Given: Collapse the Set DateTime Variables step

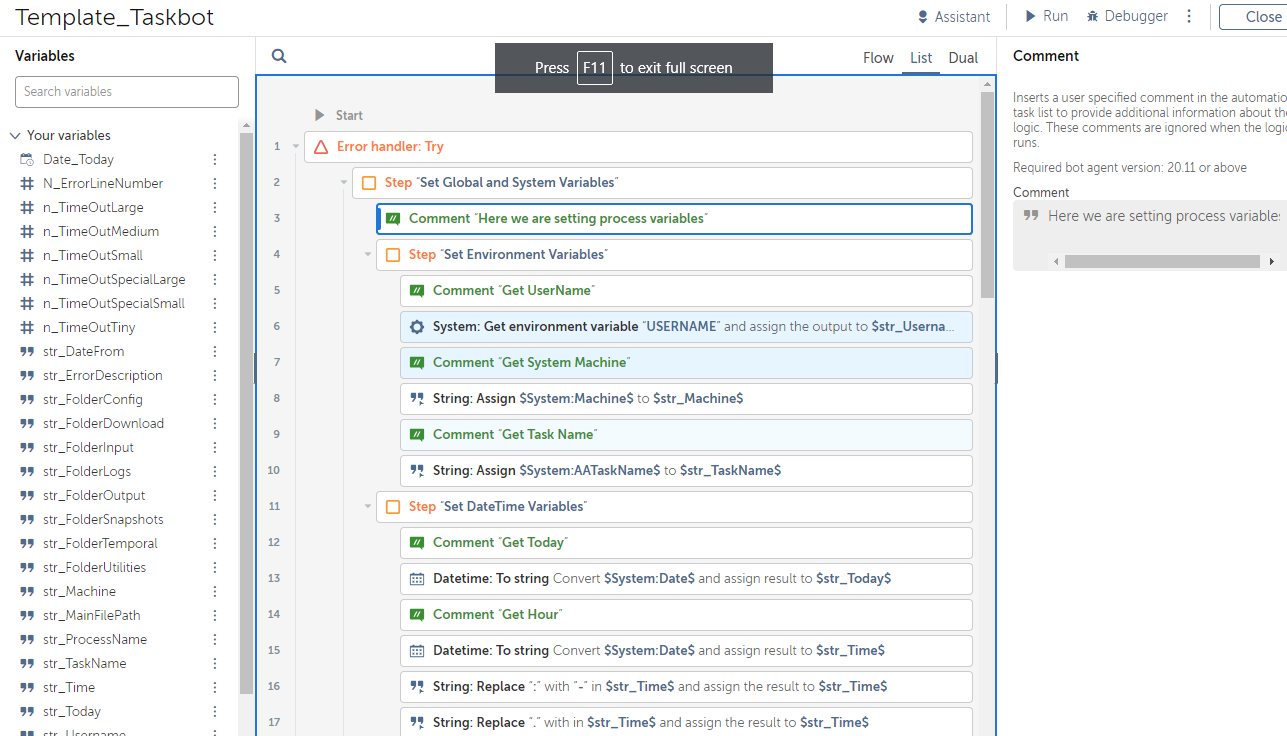Looking at the screenshot, I should [368, 507].
